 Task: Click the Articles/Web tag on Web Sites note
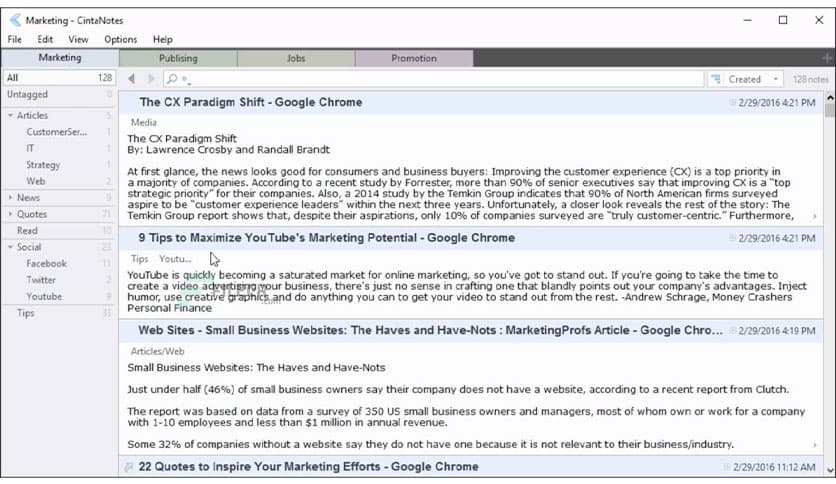157,351
